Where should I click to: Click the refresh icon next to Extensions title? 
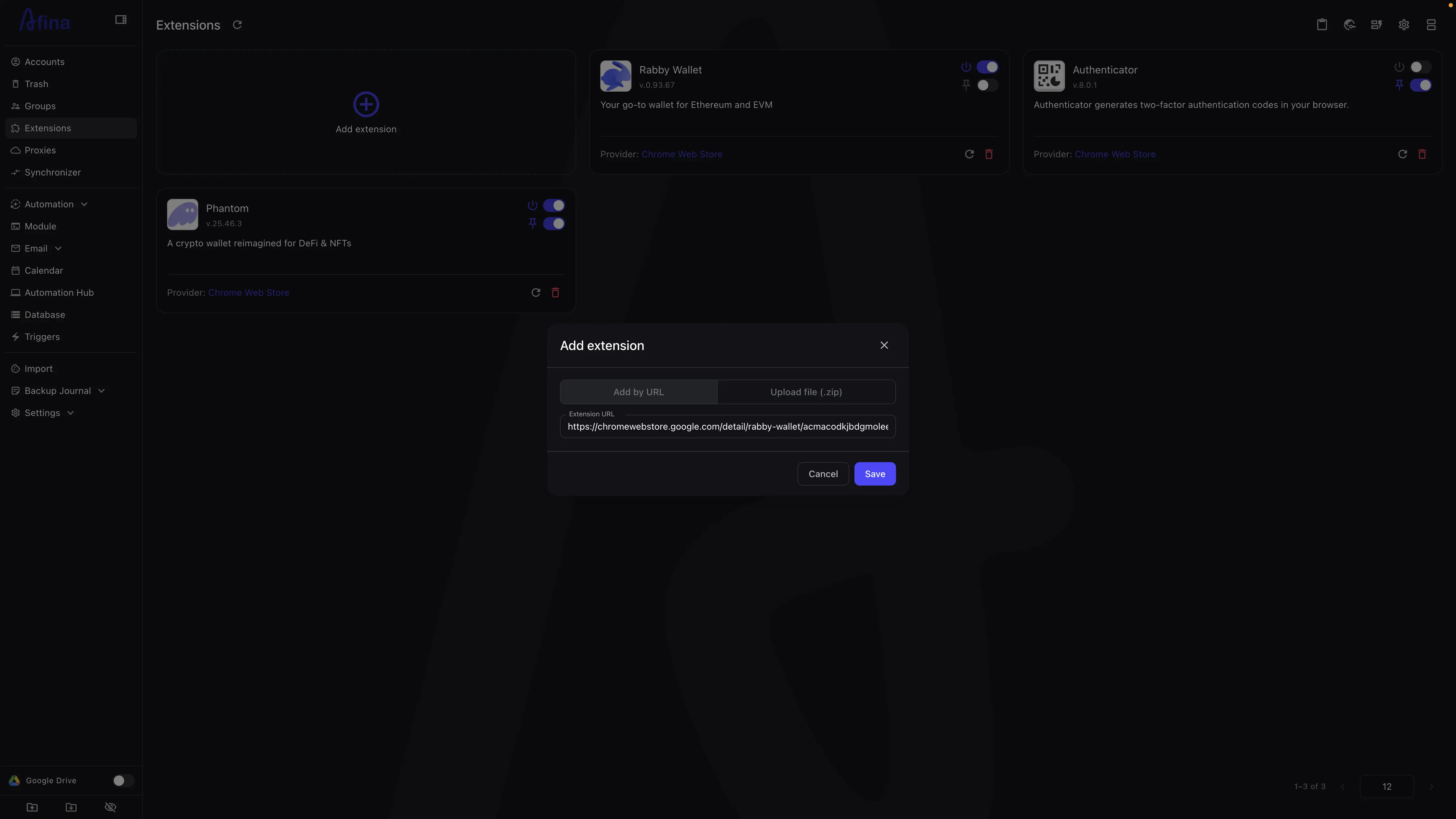pyautogui.click(x=237, y=25)
